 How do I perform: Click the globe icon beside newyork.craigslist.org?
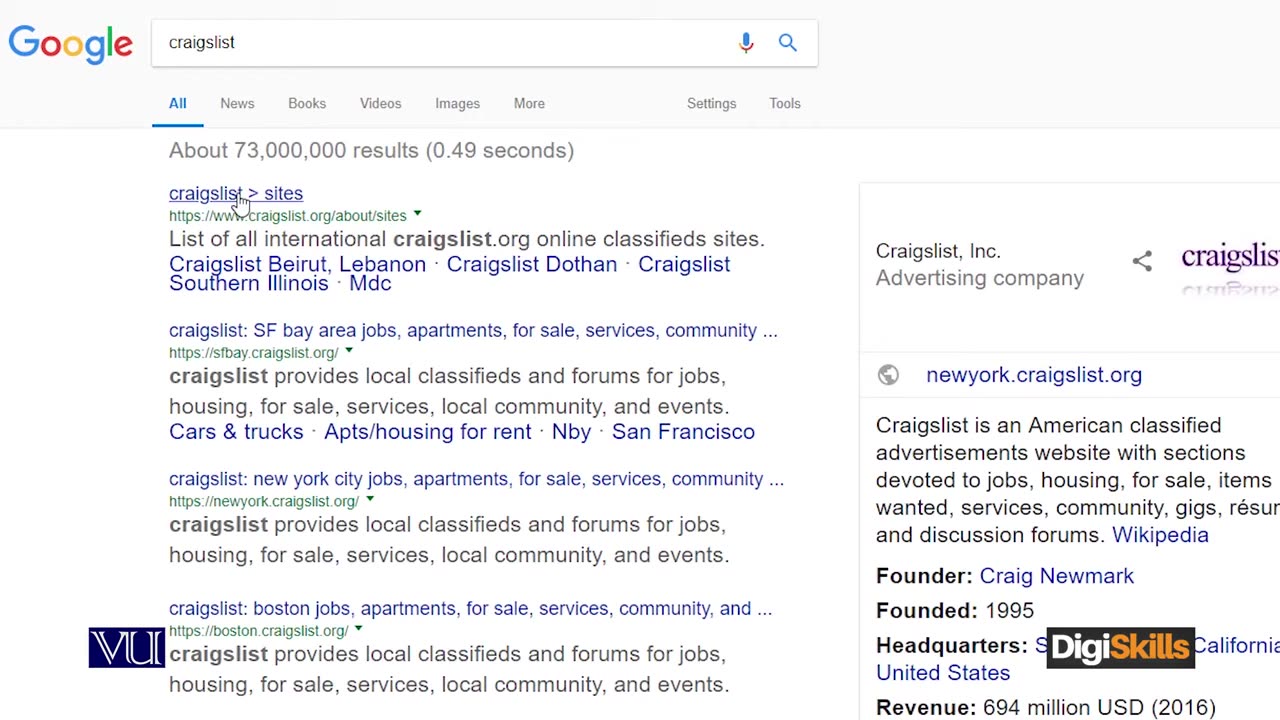coord(888,375)
